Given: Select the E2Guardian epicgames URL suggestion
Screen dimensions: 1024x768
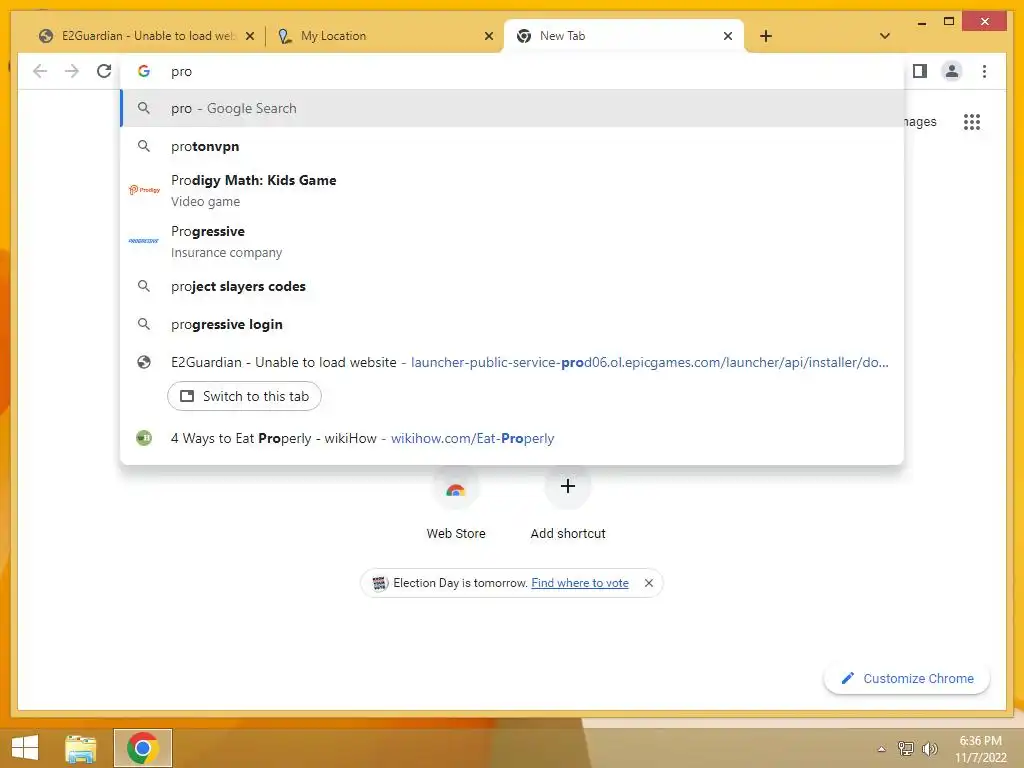Looking at the screenshot, I should 512,362.
